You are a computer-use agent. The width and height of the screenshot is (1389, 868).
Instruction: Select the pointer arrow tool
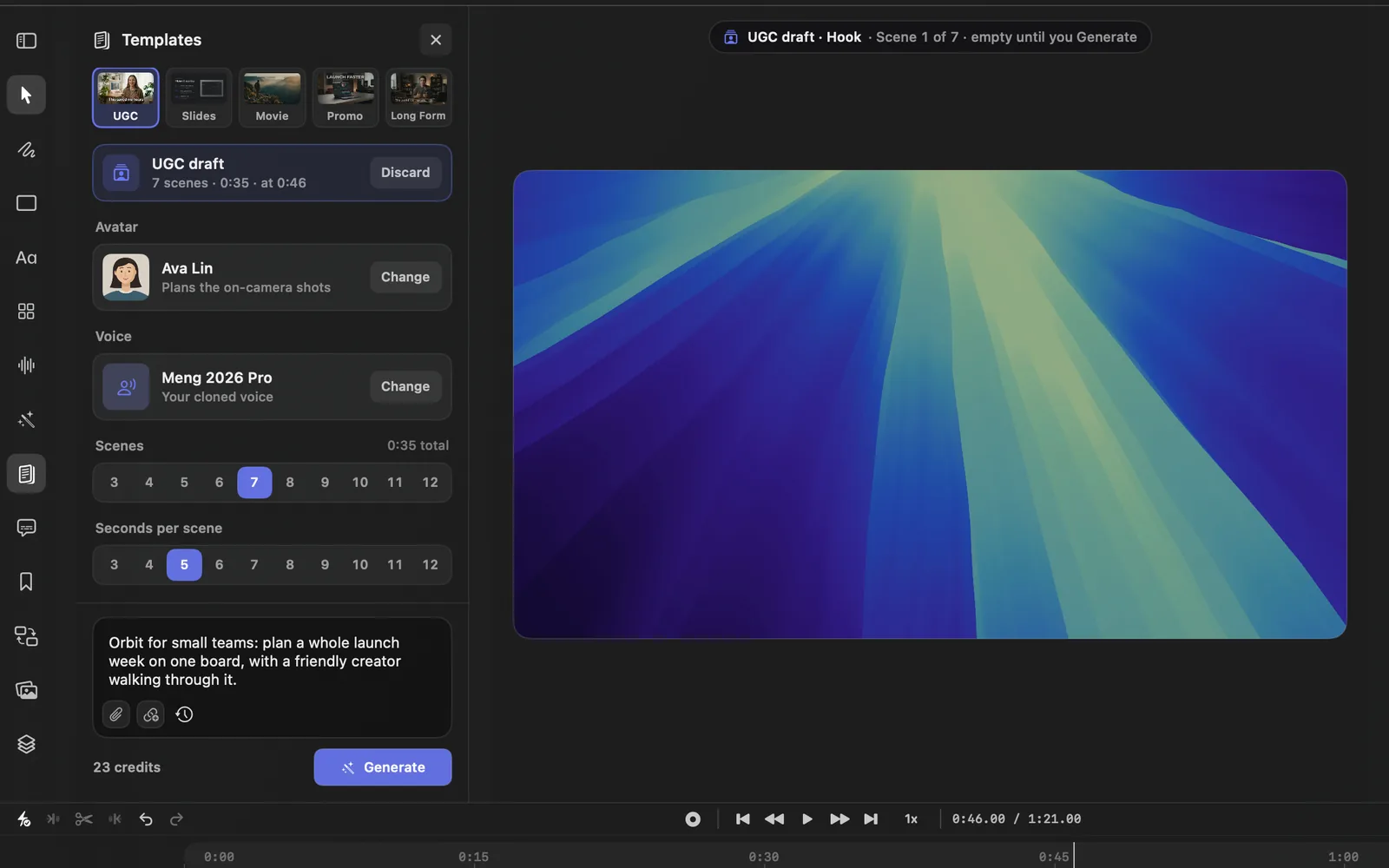point(26,95)
